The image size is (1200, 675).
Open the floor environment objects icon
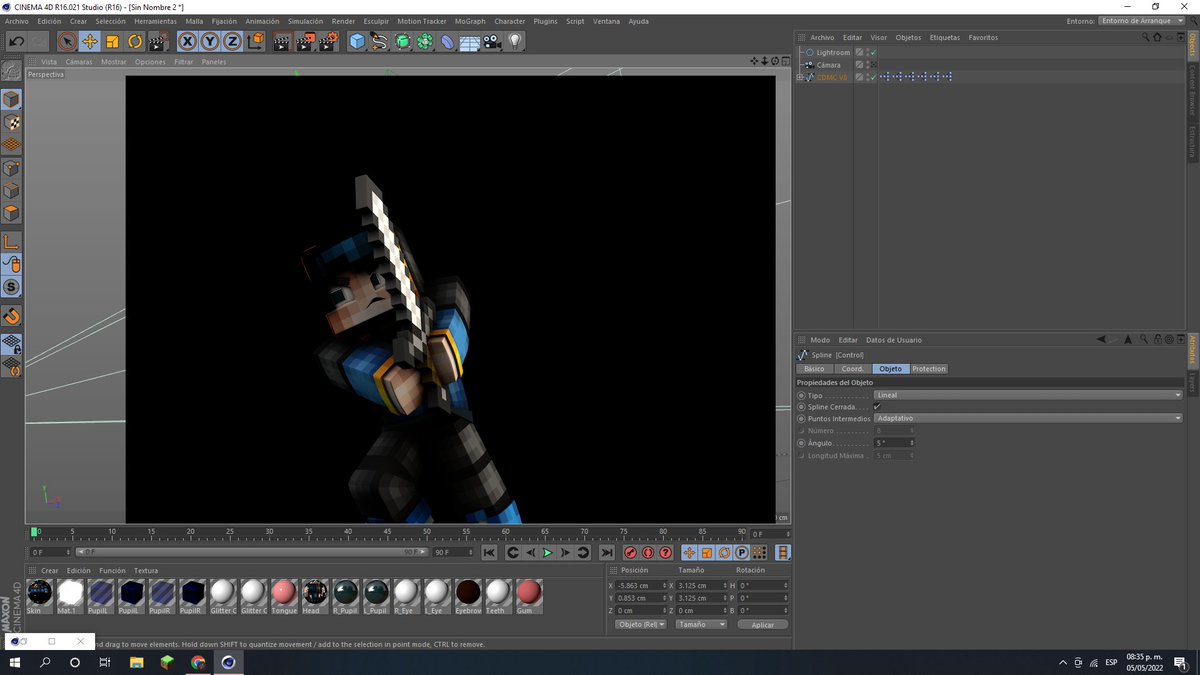(469, 41)
